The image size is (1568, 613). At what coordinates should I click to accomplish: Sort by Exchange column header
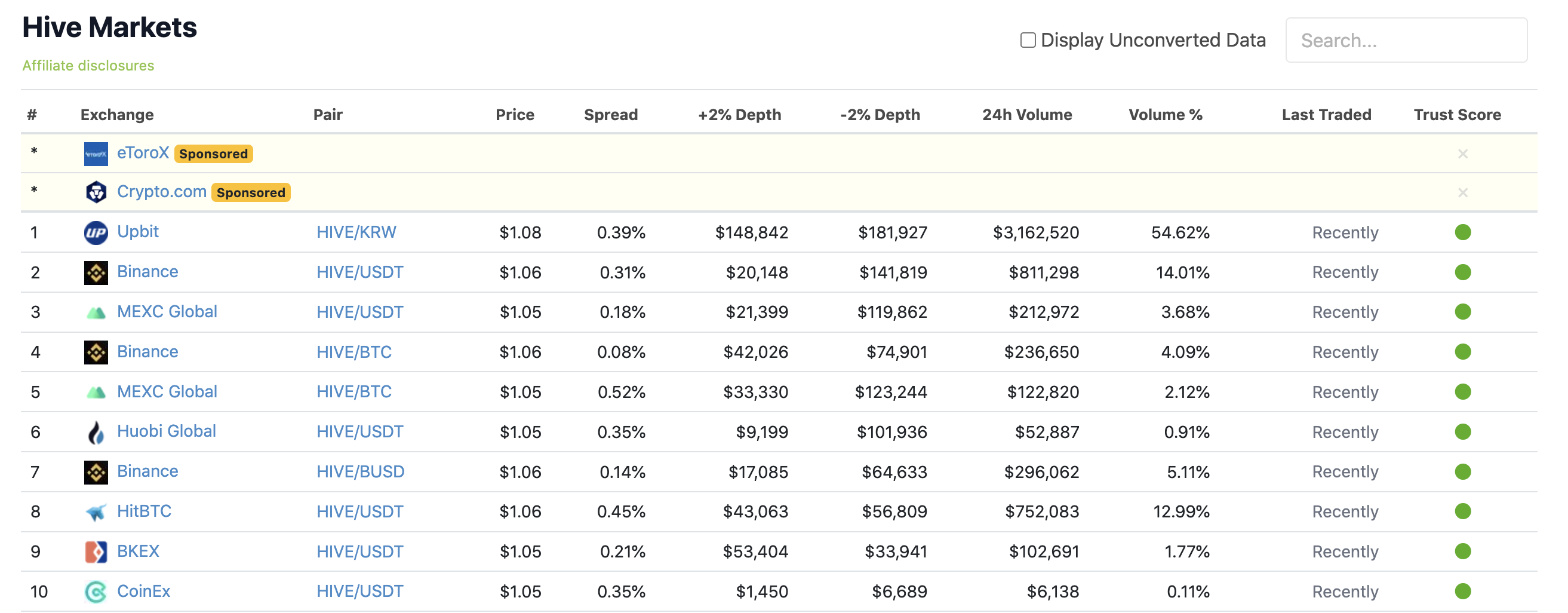coord(117,115)
